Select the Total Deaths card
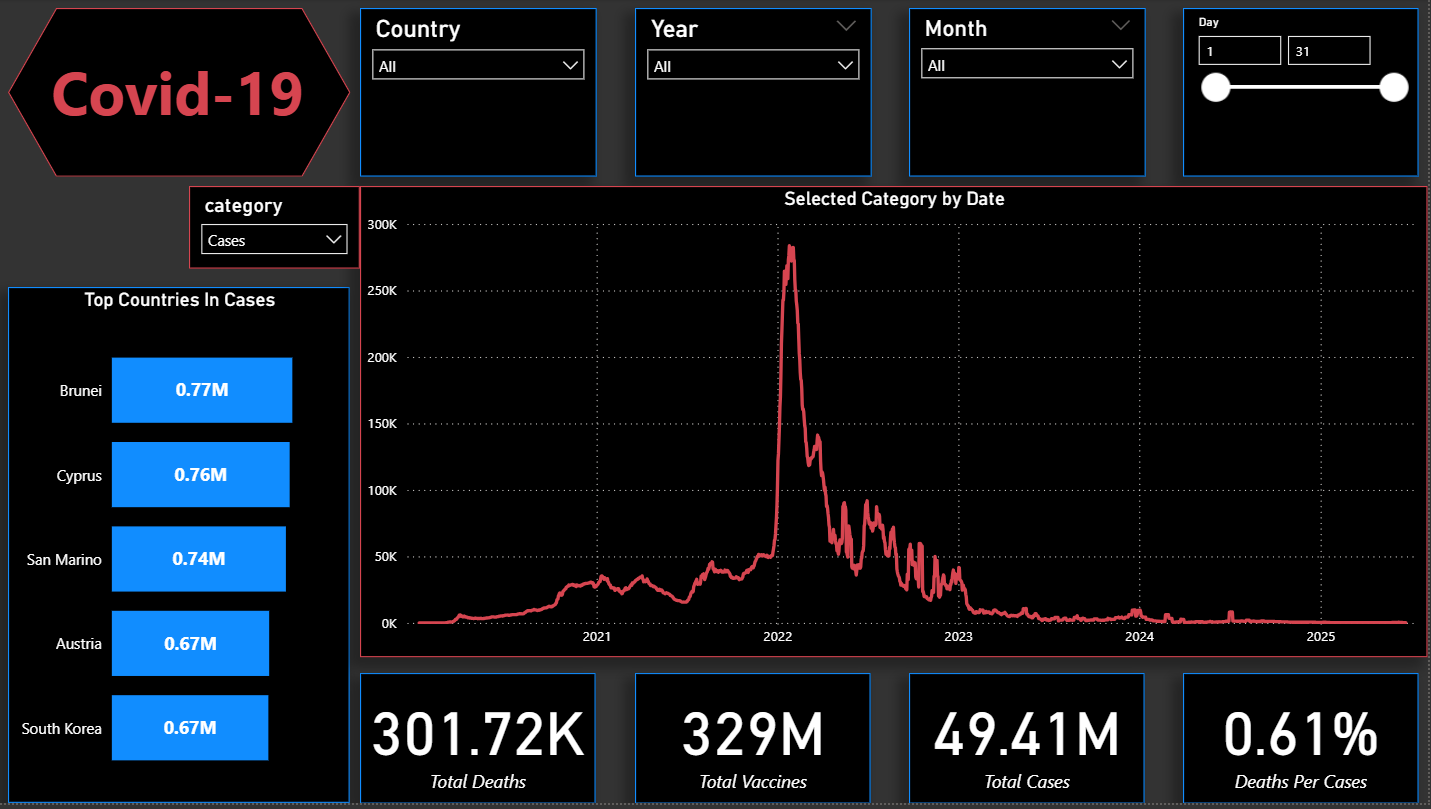Image resolution: width=1431 pixels, height=809 pixels. (477, 738)
